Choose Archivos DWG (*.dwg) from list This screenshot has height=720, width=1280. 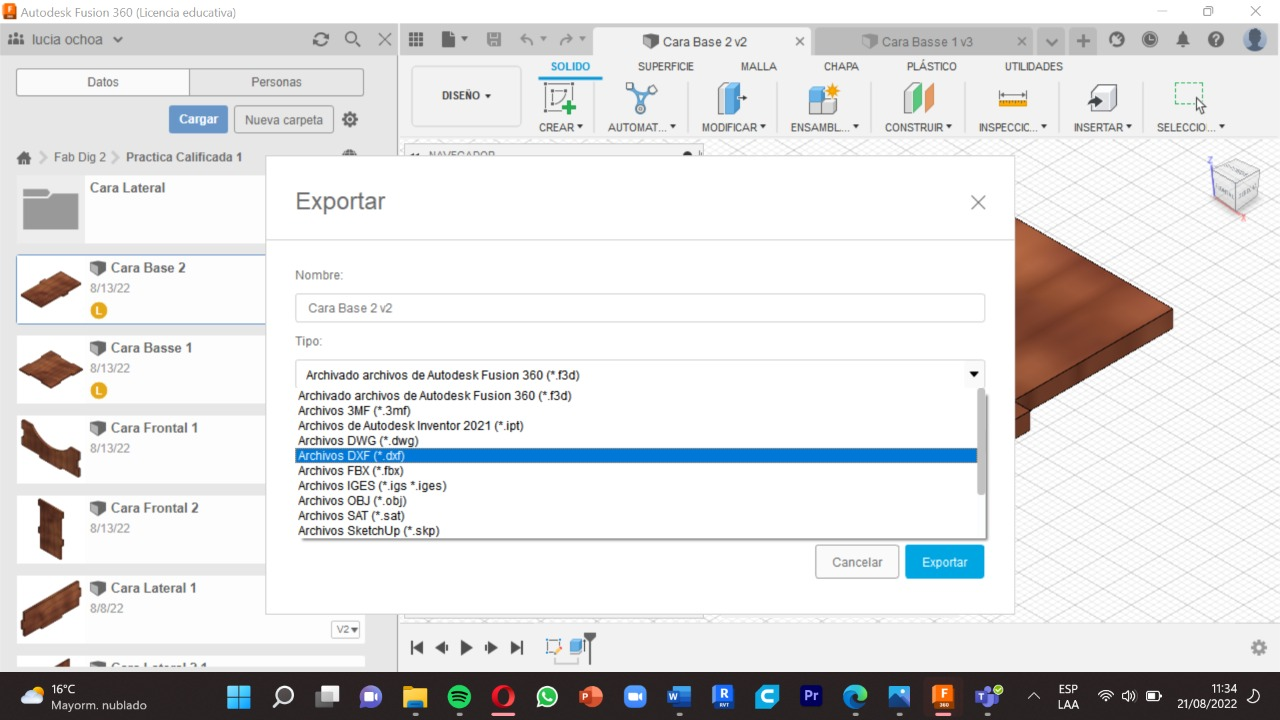coord(636,441)
